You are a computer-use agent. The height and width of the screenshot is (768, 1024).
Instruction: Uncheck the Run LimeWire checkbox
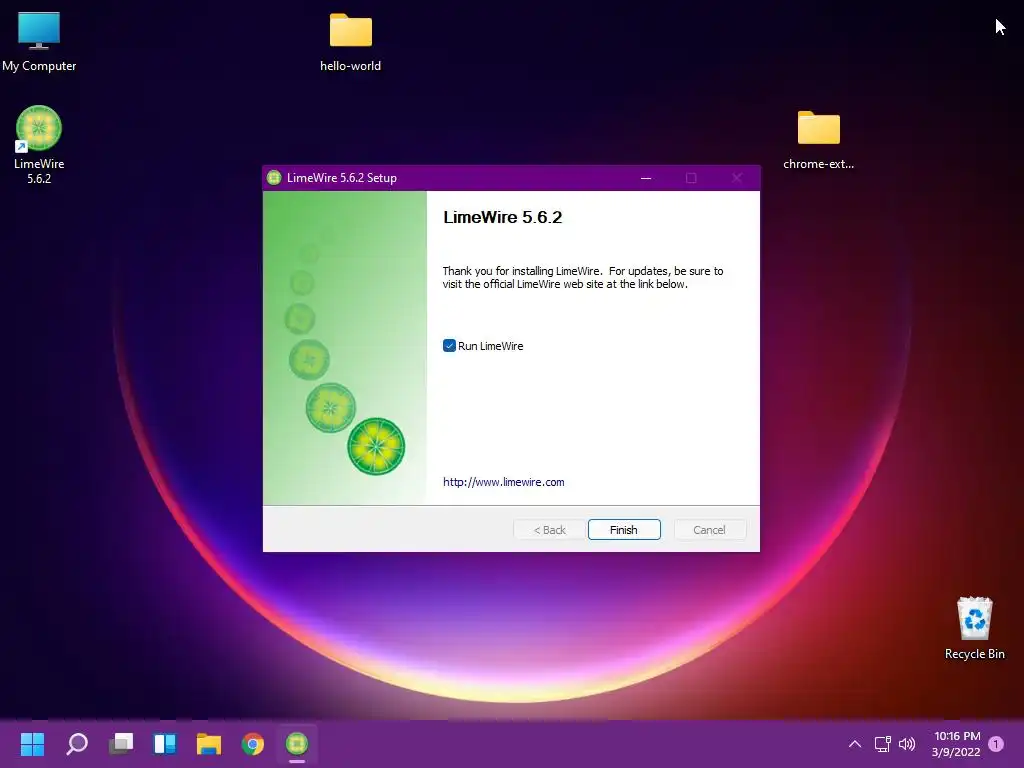(x=449, y=345)
